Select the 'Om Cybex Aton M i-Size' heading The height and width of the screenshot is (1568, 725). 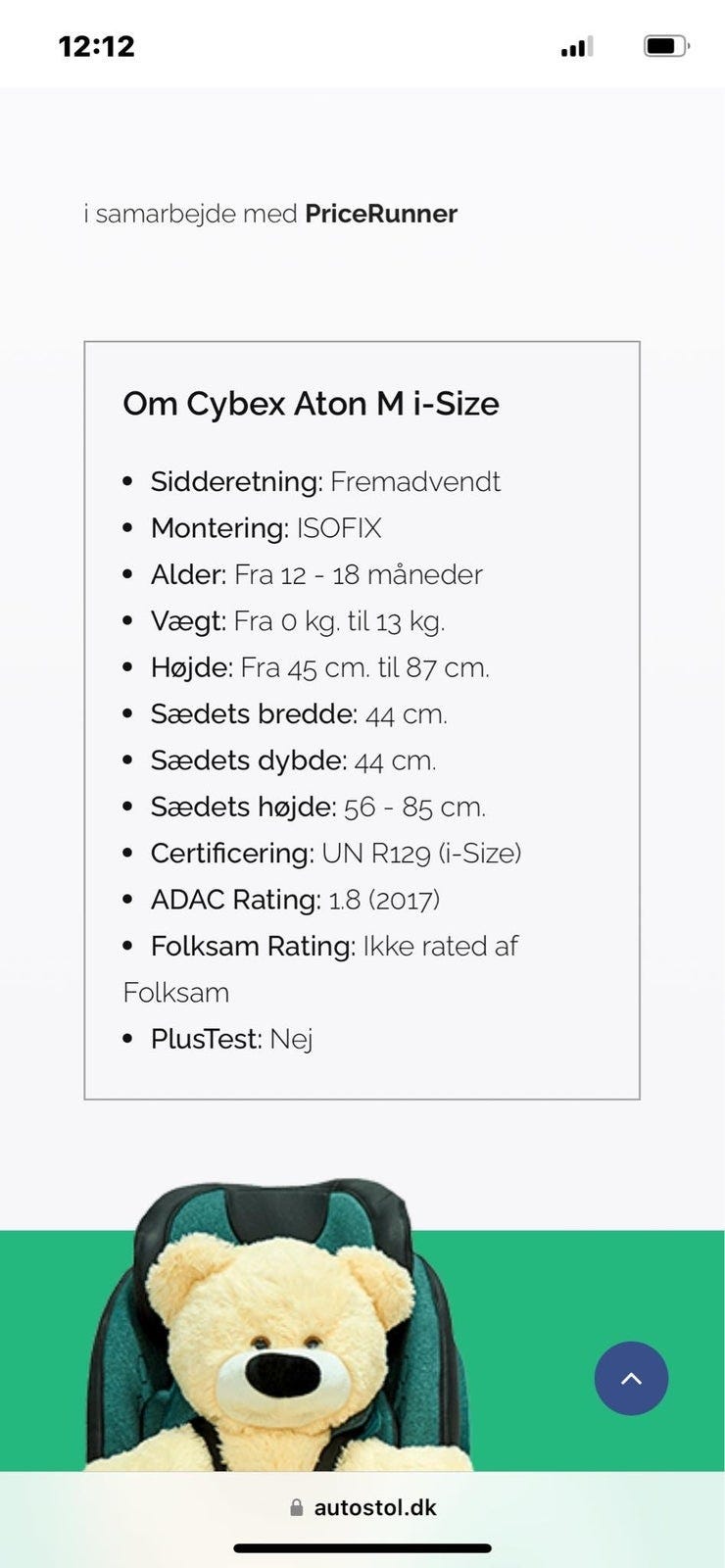click(311, 404)
